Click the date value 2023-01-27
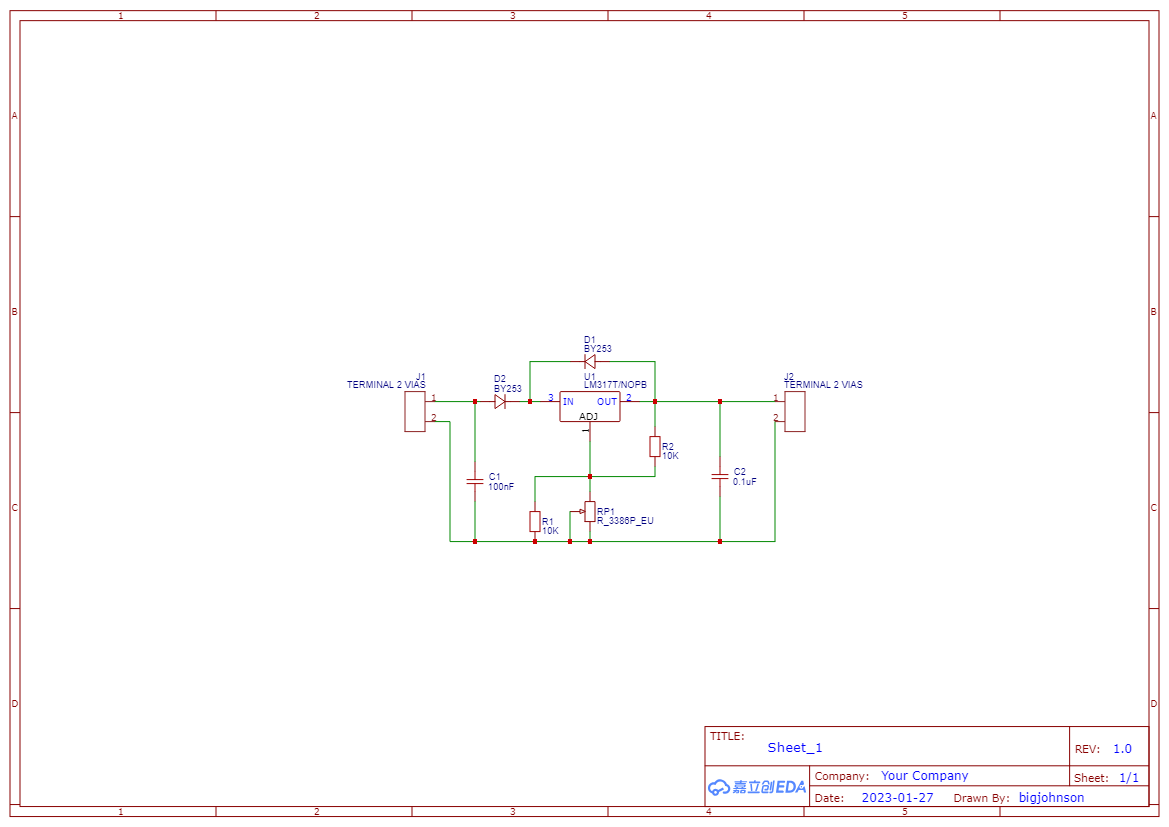Viewport: 1169px width, 827px height. click(x=898, y=797)
